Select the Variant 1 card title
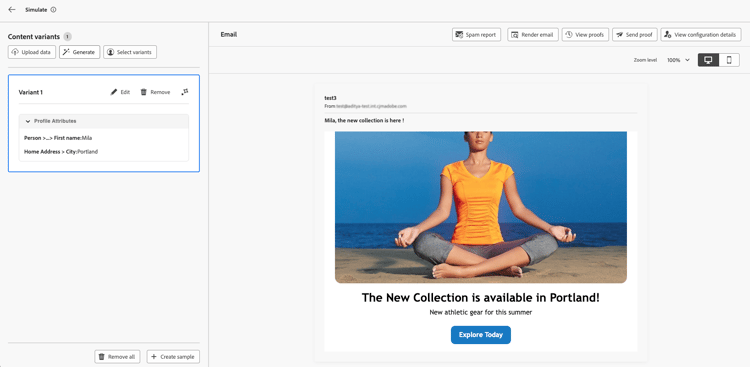 (x=31, y=92)
